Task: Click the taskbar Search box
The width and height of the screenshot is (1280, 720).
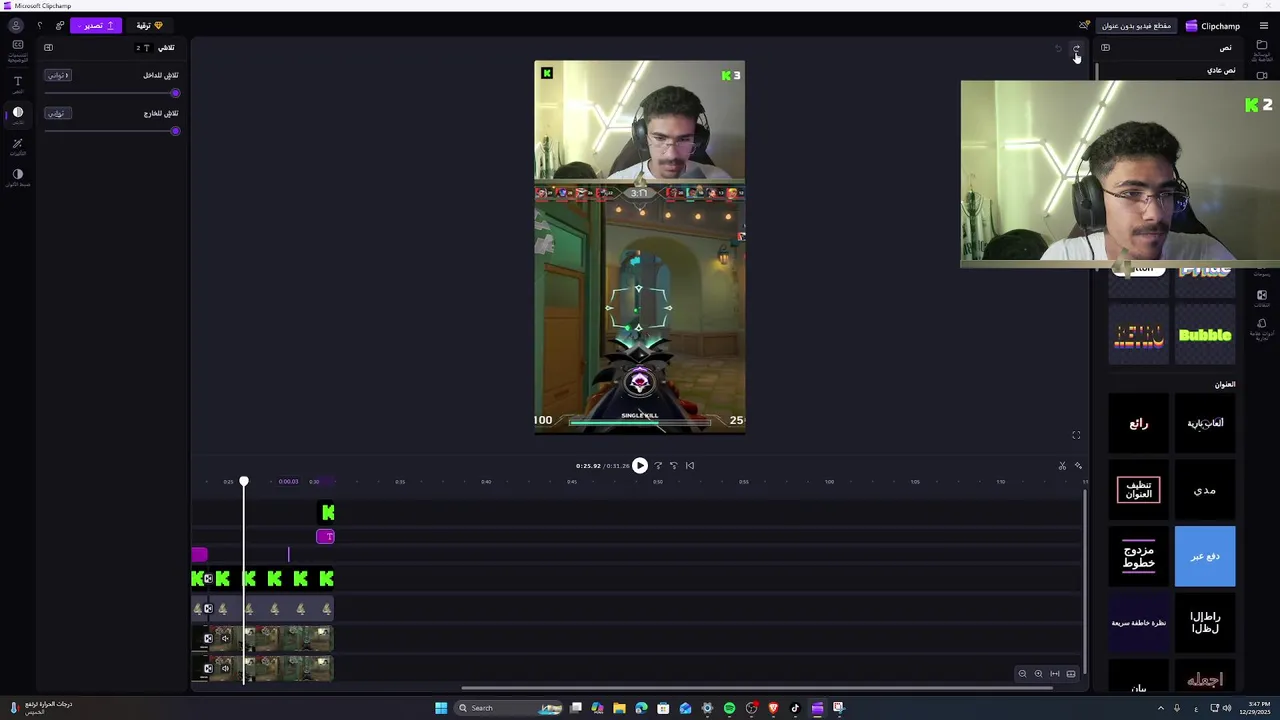Action: [x=508, y=708]
